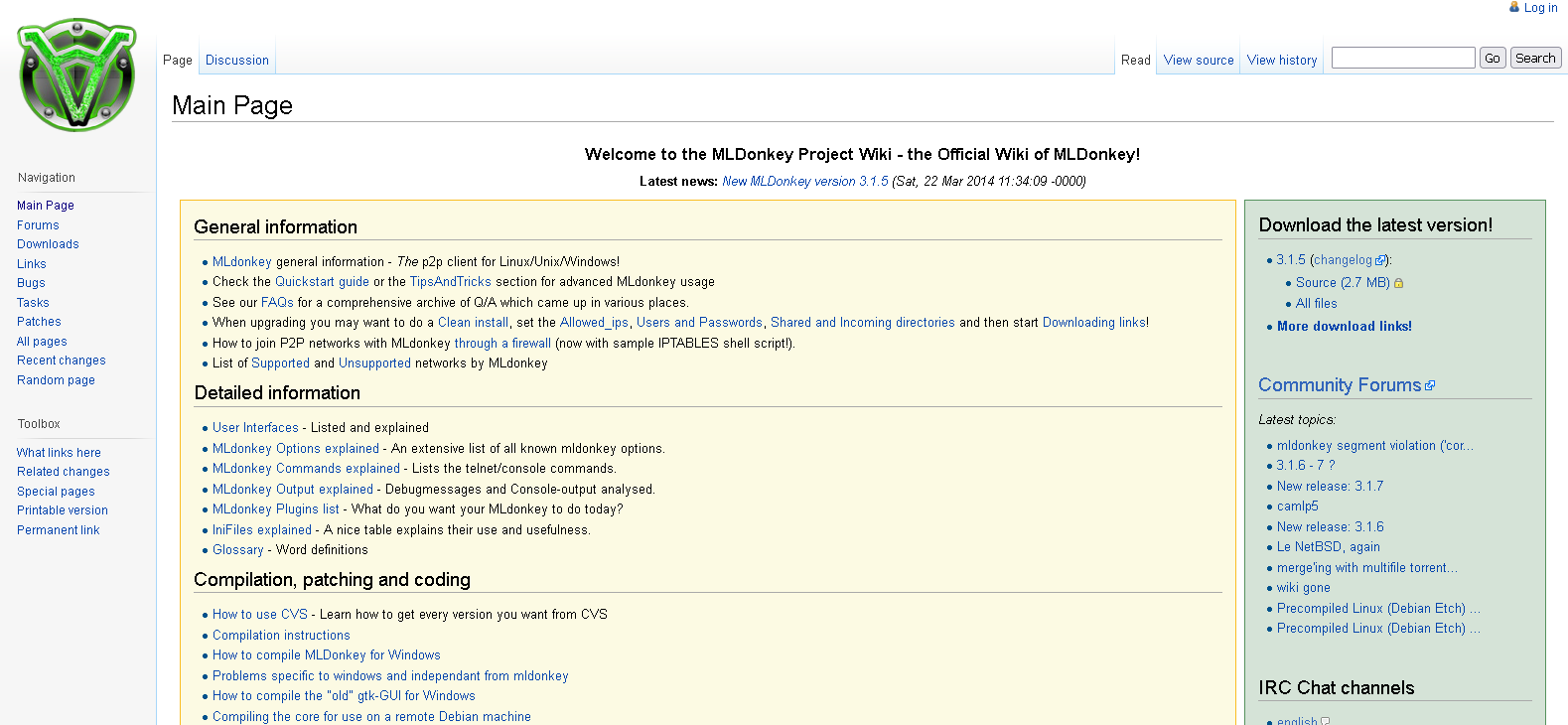1568x725 pixels.
Task: Click the user icon beside Log in
Action: point(1514,7)
